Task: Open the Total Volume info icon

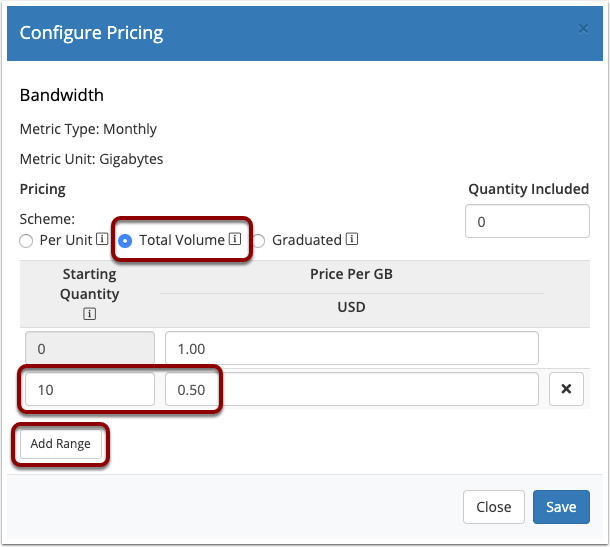Action: point(235,238)
